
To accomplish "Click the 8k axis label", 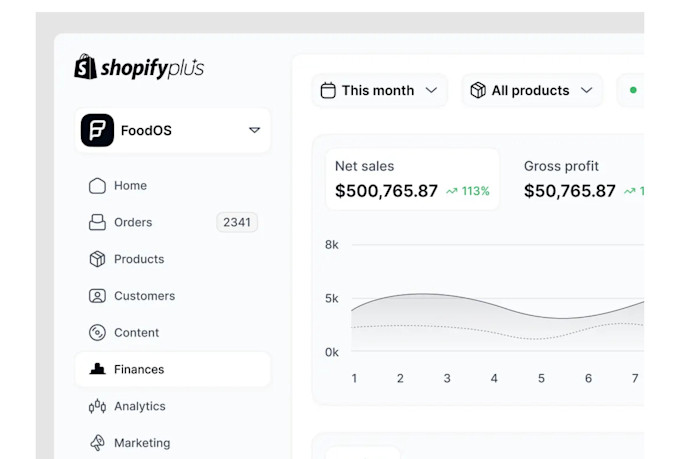I will coord(332,245).
